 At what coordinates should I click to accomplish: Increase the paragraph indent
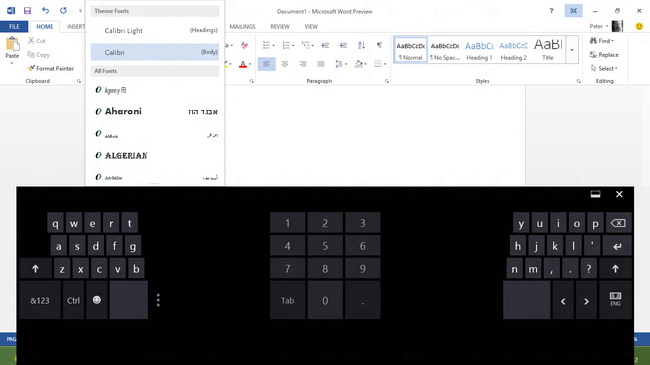tap(343, 45)
